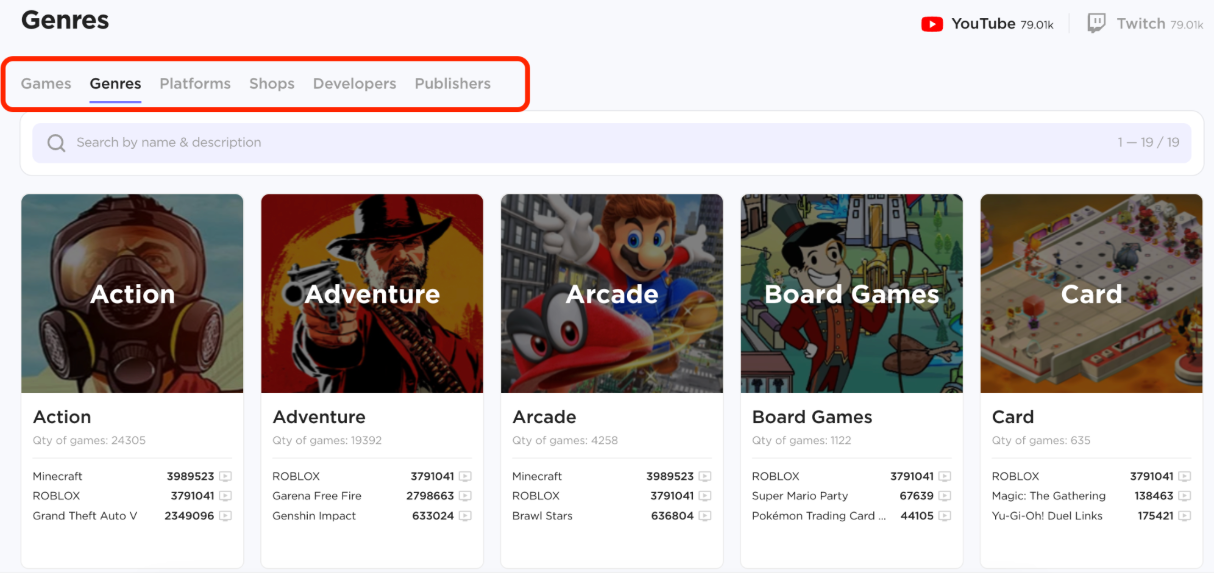Open Grand Theft Auto V entry
Image resolution: width=1214 pixels, height=573 pixels.
tap(85, 516)
